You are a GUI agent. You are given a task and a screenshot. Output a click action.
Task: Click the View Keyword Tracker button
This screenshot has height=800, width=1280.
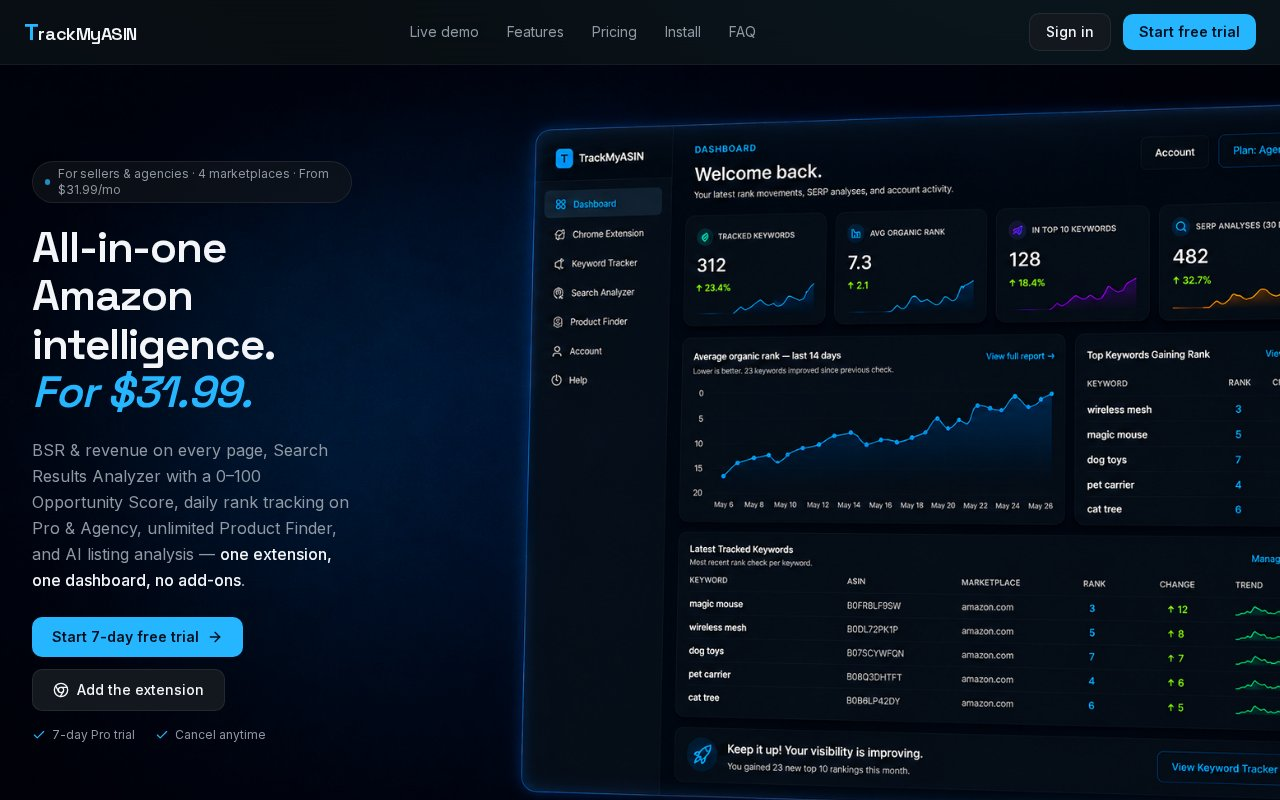click(1218, 768)
